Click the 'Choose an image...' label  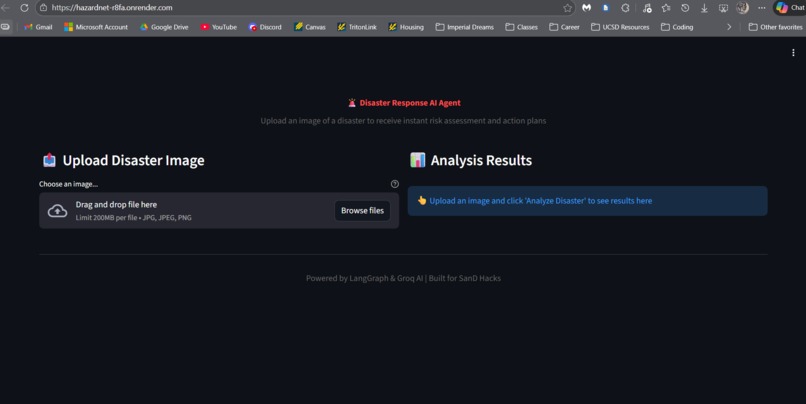(68, 184)
